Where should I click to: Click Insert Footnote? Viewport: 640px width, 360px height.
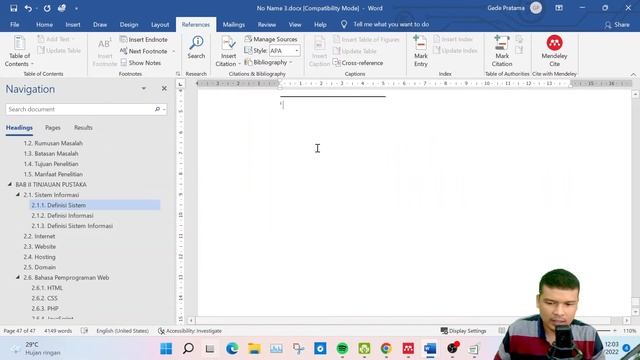click(x=104, y=51)
